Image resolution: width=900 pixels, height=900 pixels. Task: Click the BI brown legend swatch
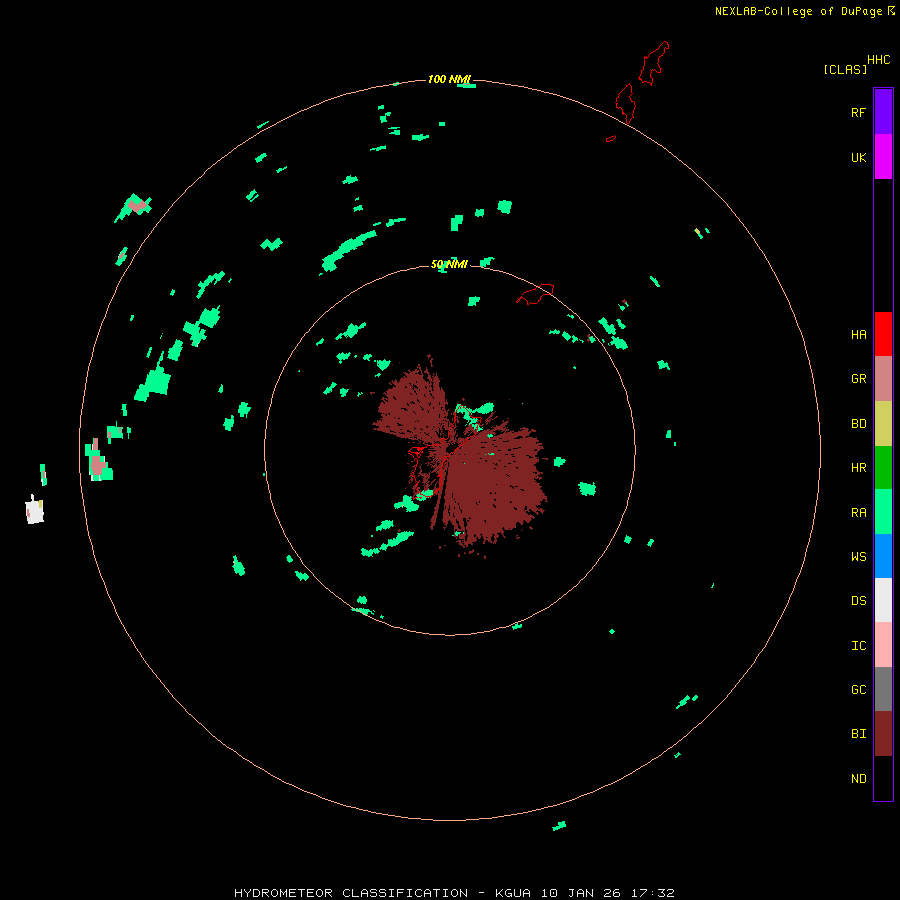click(883, 734)
